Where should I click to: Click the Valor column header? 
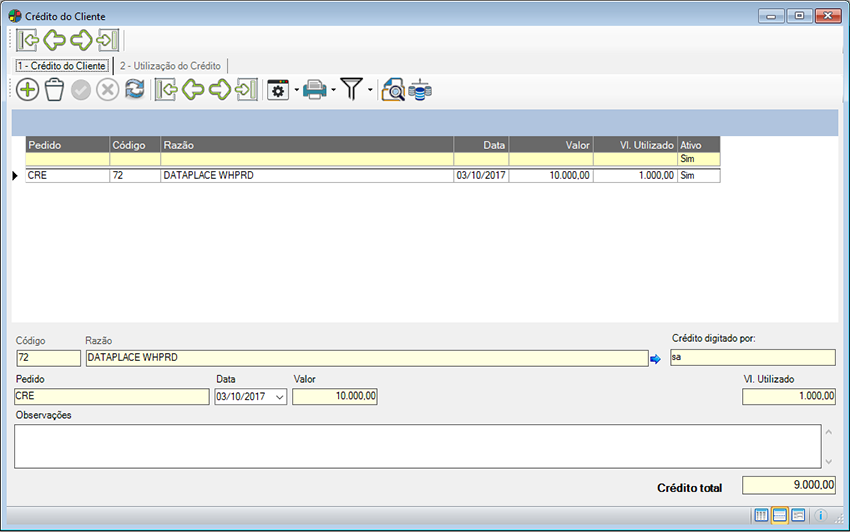coord(550,145)
